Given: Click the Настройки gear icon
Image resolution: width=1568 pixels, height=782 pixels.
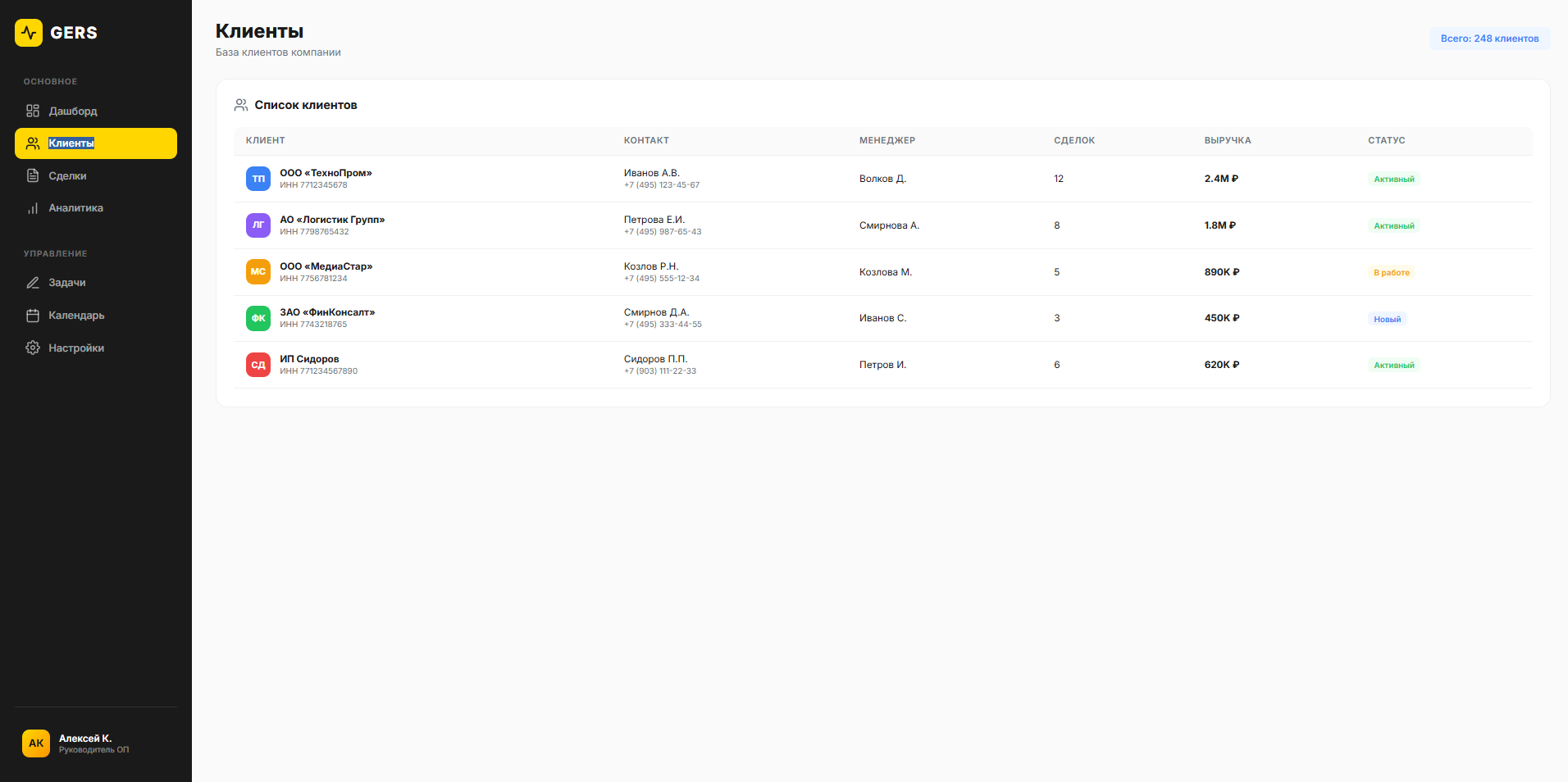Looking at the screenshot, I should (x=33, y=348).
